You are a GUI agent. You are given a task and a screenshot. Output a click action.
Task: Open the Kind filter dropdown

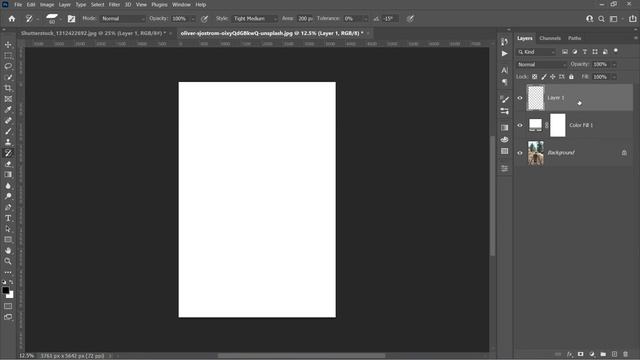coord(536,52)
